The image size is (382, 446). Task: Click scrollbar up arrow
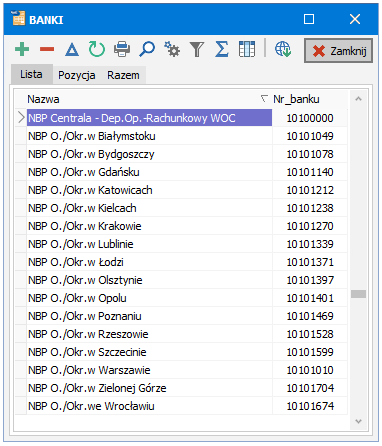coord(359,99)
